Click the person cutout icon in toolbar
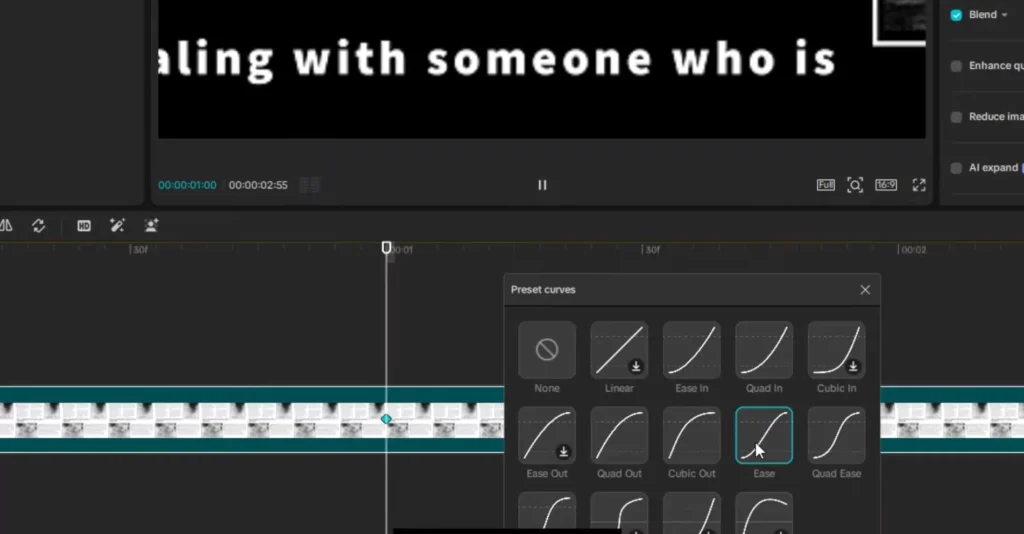 pyautogui.click(x=152, y=226)
